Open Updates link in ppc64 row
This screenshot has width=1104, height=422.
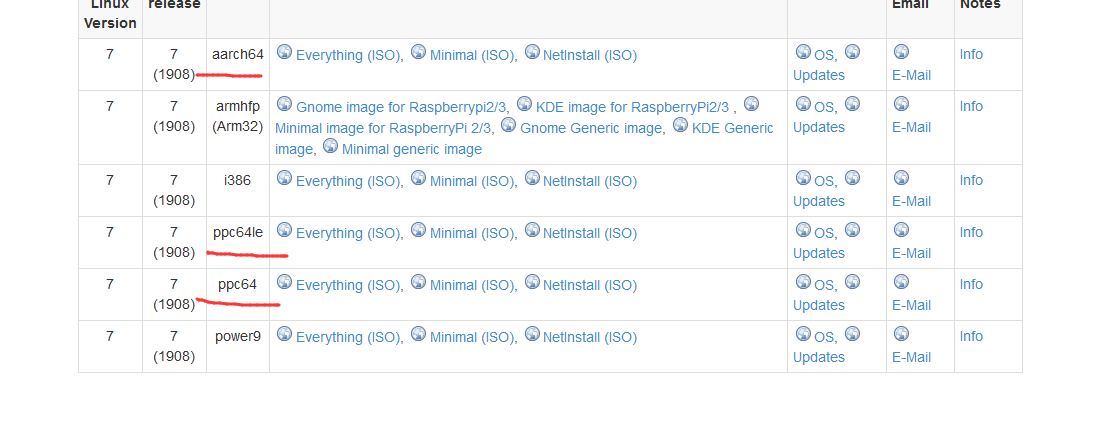(818, 305)
